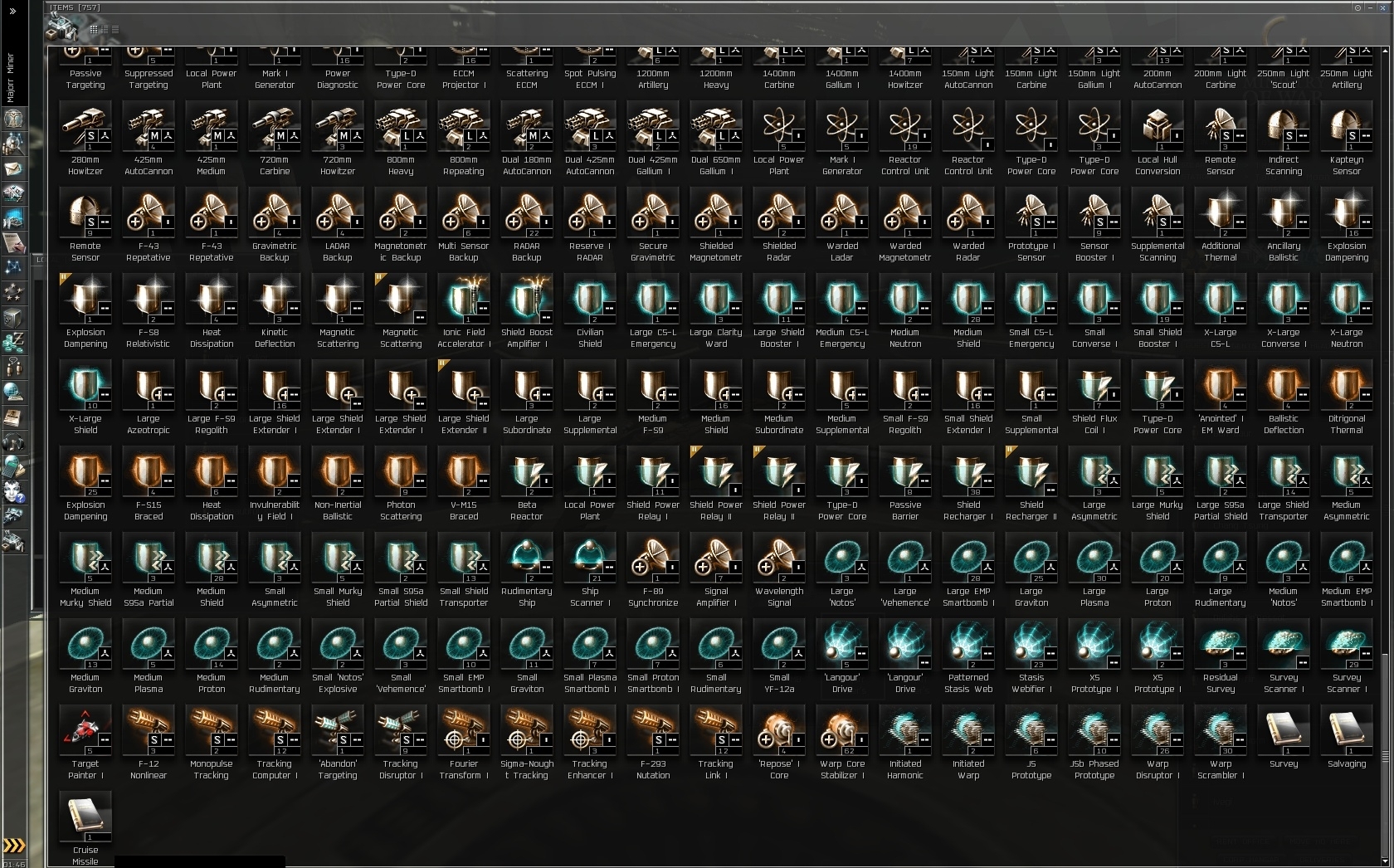This screenshot has width=1394, height=868.
Task: Open the Assets safe sidebar icon
Action: (x=14, y=317)
